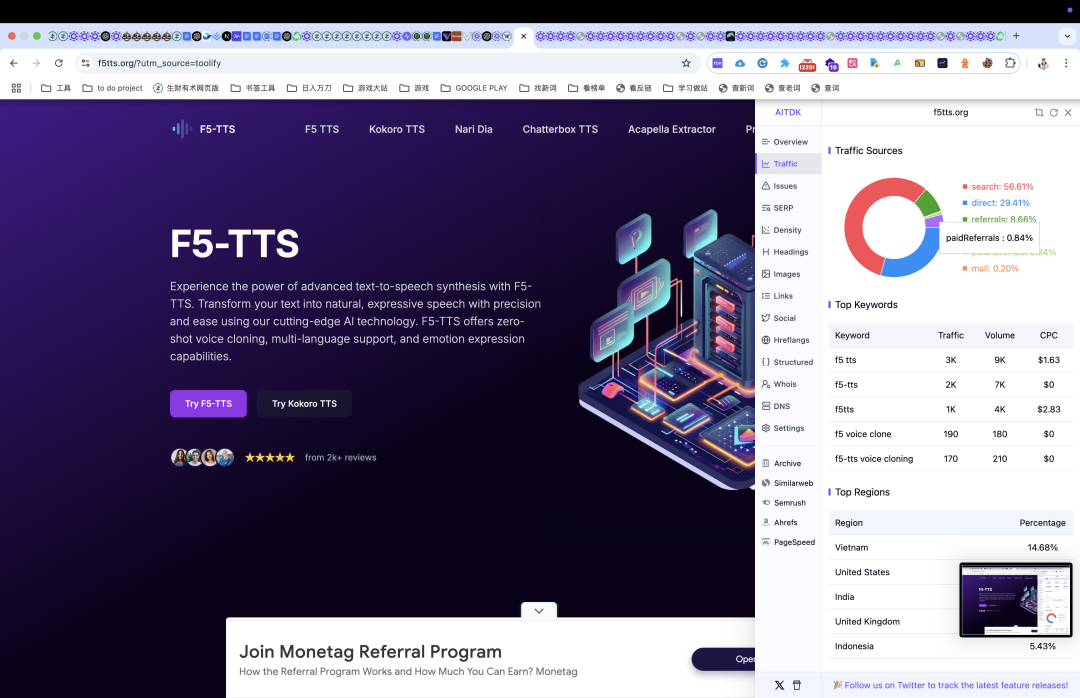Click the cookie extension icon
Viewport: 1080px width, 698px height.
987,63
